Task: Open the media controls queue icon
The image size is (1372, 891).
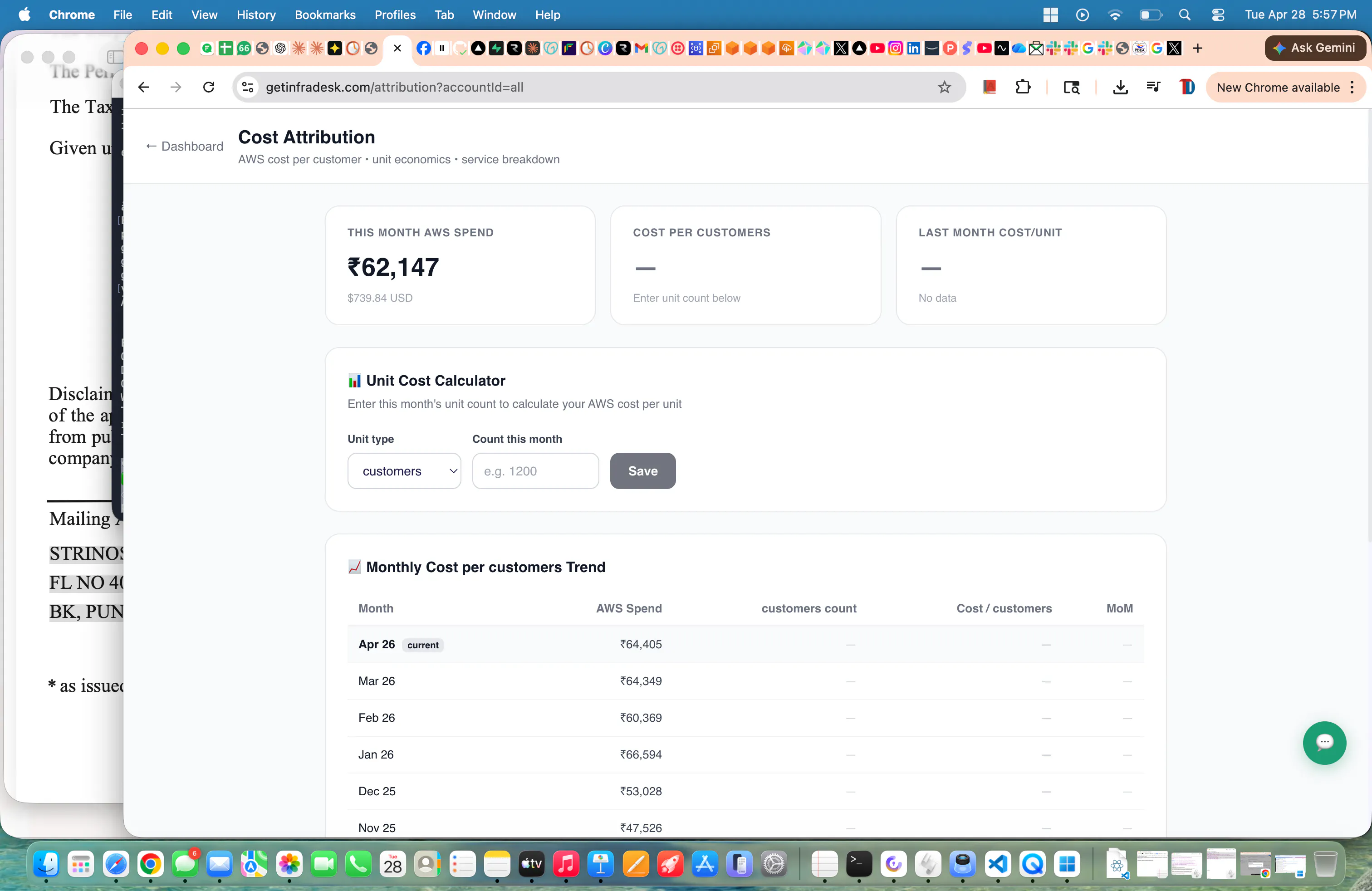Action: point(1153,87)
